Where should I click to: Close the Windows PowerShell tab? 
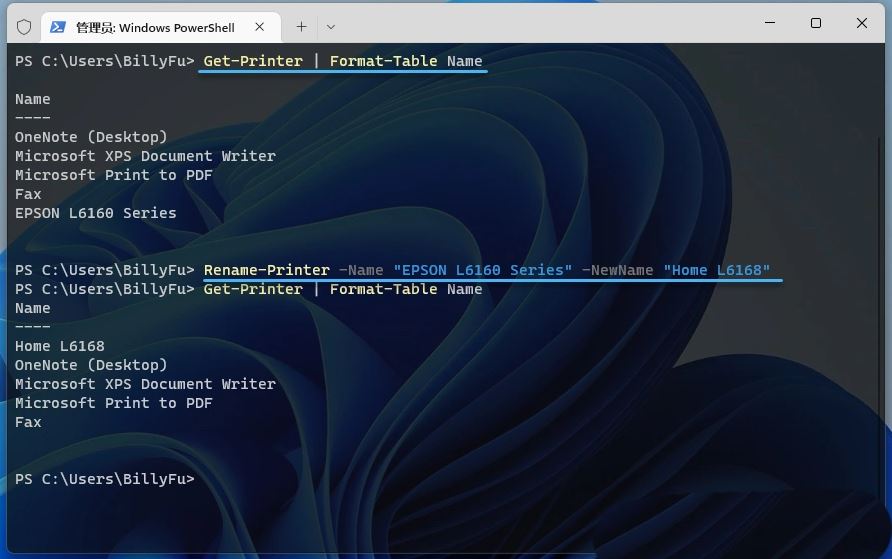(259, 27)
